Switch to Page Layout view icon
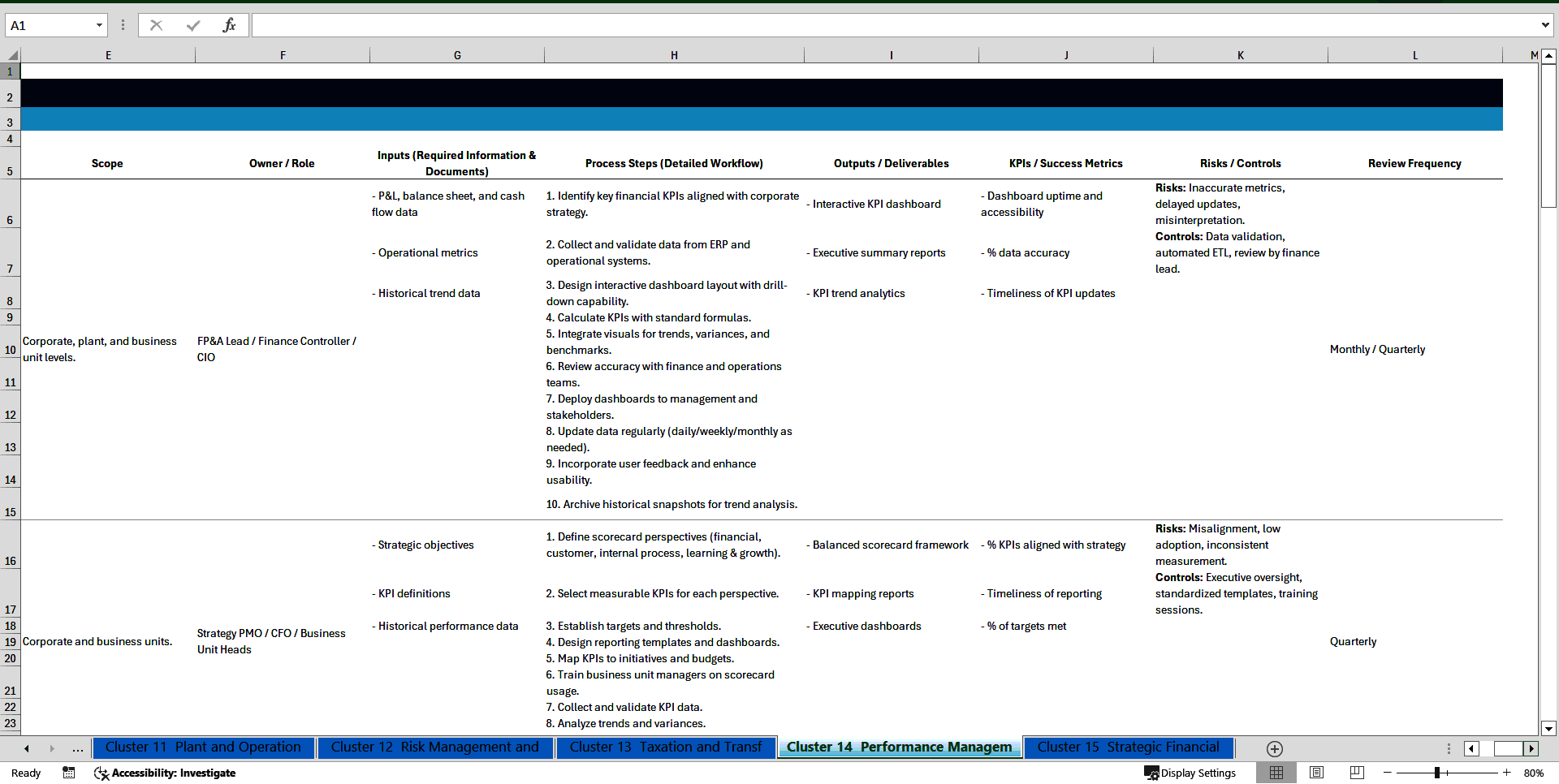 pyautogui.click(x=1316, y=773)
